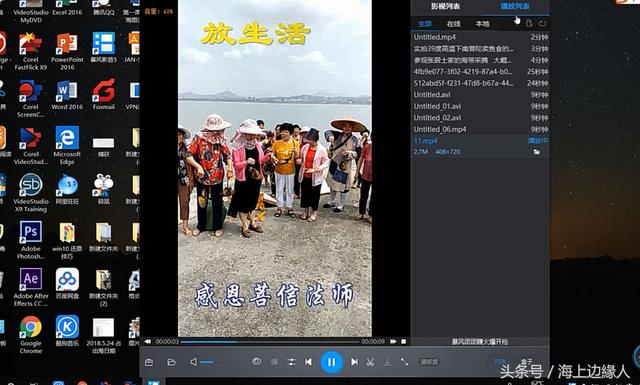Open the Foxmail desktop icon
Viewport: 640px width, 385px height.
pyautogui.click(x=103, y=95)
